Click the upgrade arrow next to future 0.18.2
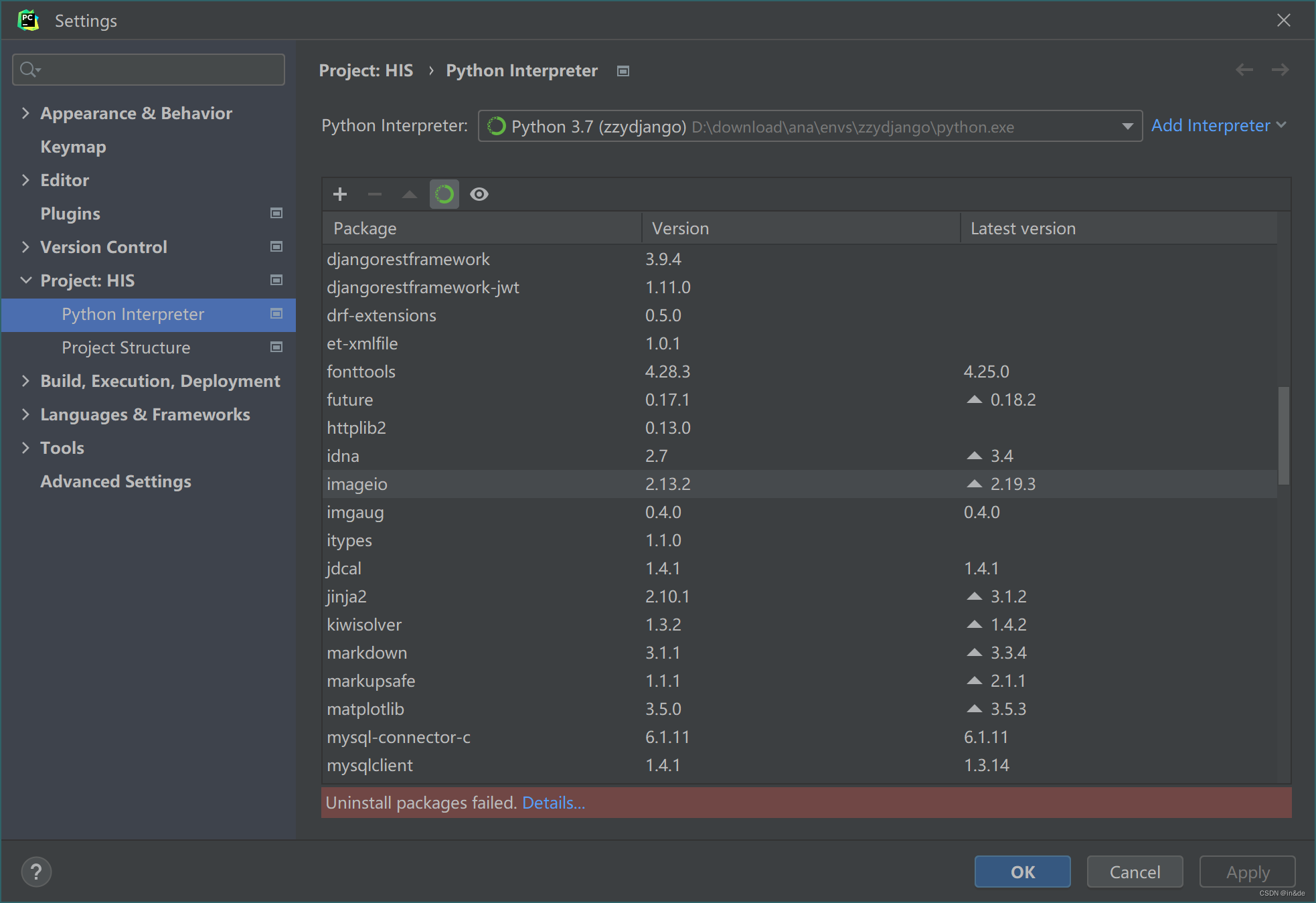This screenshot has width=1316, height=903. pyautogui.click(x=975, y=400)
